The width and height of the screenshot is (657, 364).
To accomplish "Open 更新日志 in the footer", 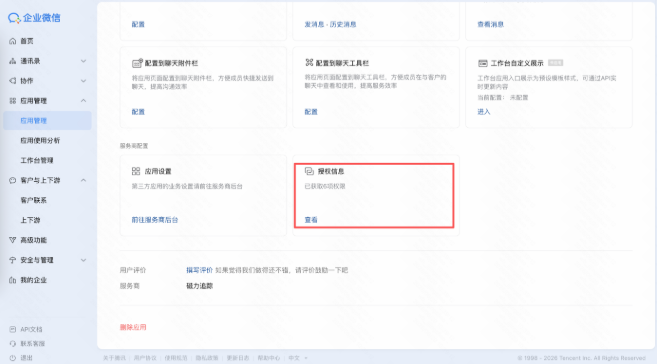I will (x=238, y=358).
